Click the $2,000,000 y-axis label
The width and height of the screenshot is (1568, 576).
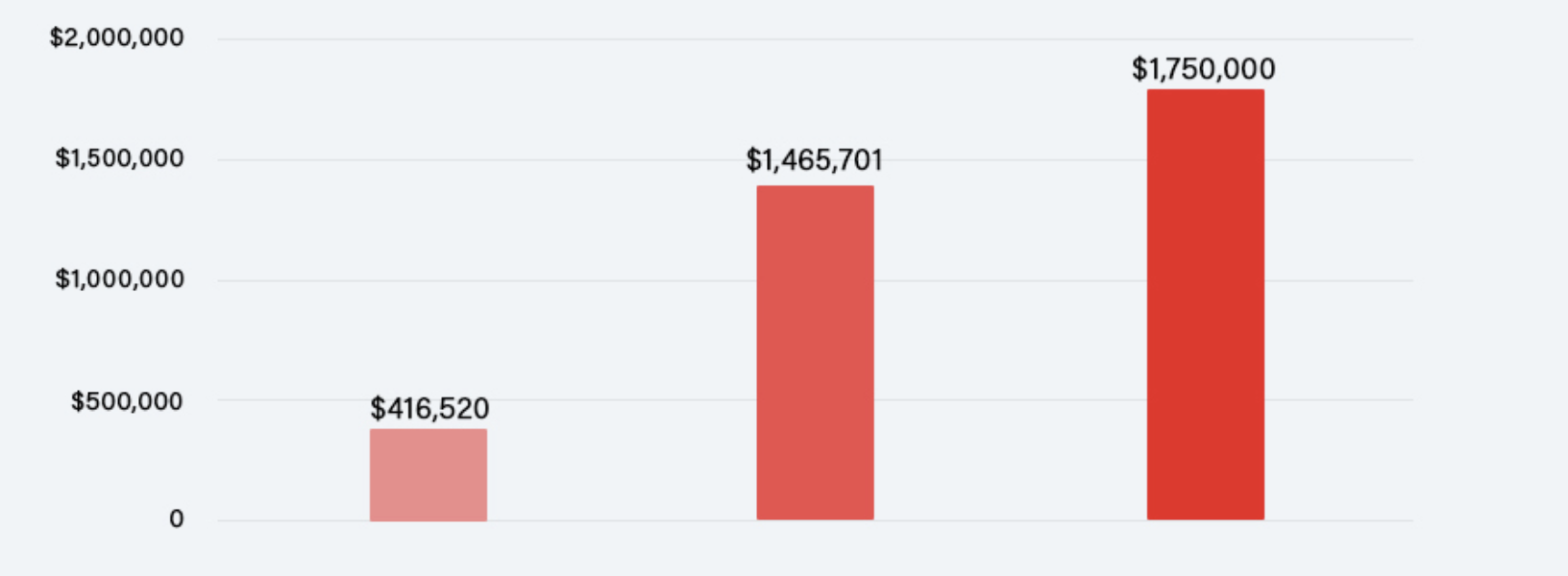point(117,38)
